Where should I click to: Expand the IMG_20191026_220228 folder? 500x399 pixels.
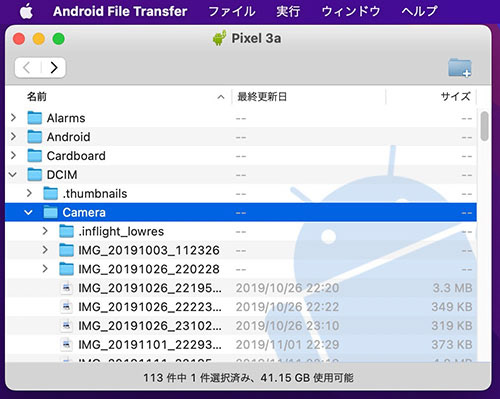pyautogui.click(x=45, y=269)
